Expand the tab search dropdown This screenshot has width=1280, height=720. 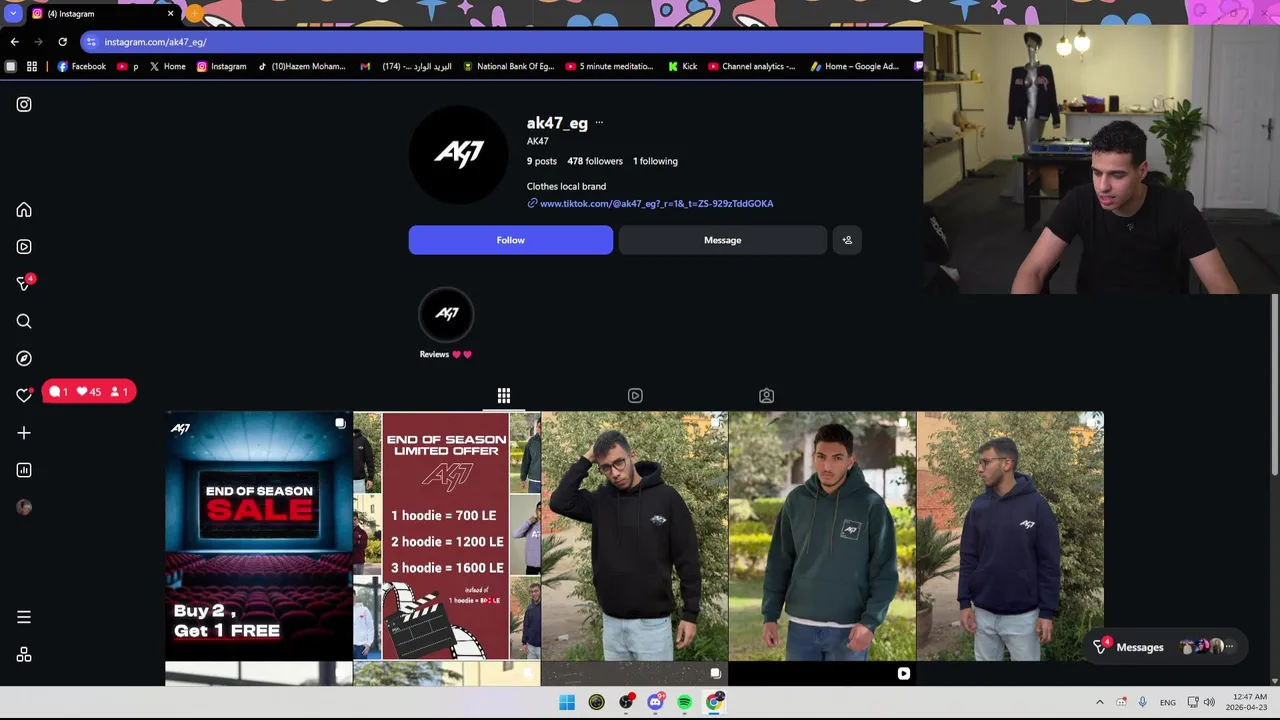pos(12,14)
